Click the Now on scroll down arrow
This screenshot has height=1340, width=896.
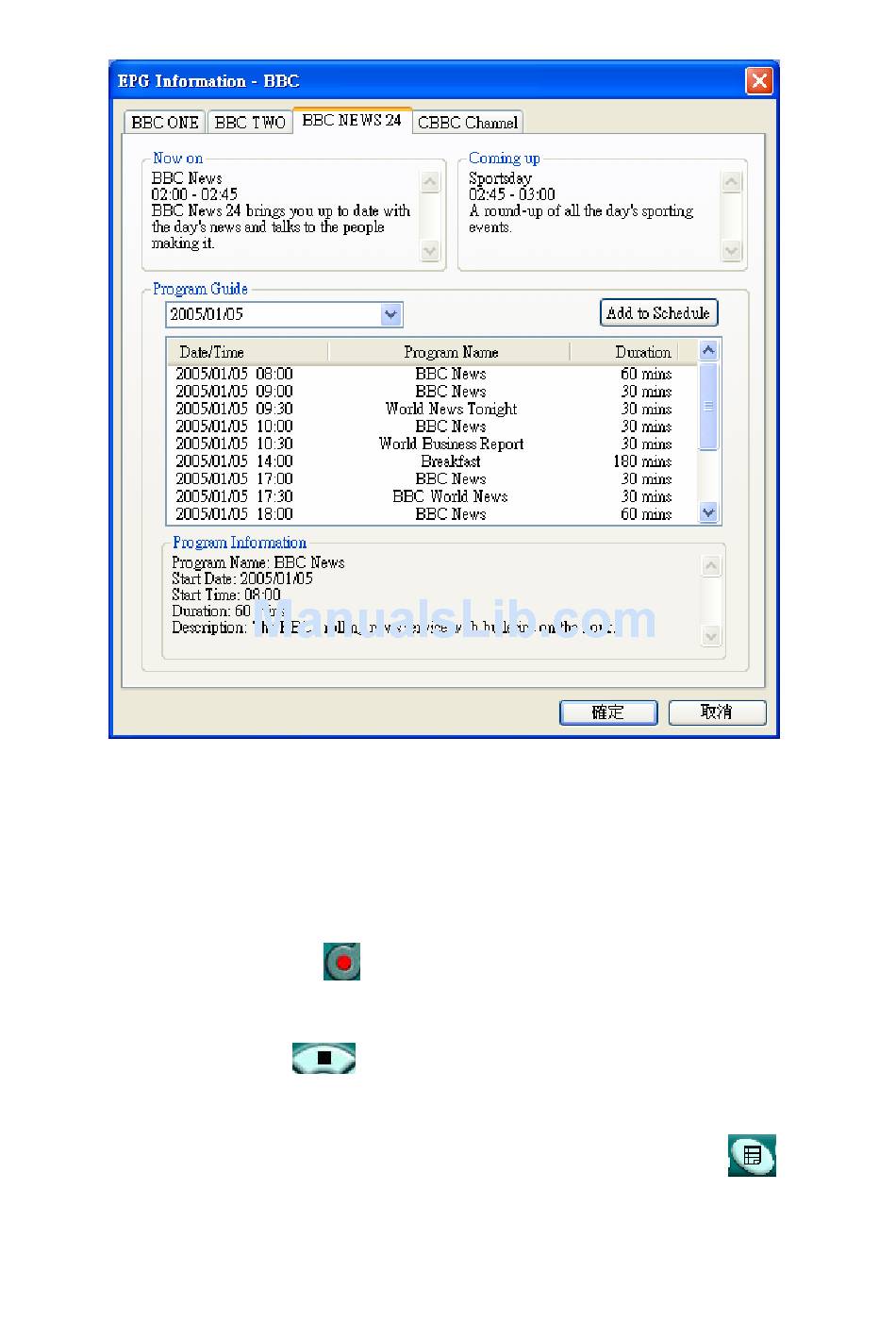pyautogui.click(x=430, y=250)
